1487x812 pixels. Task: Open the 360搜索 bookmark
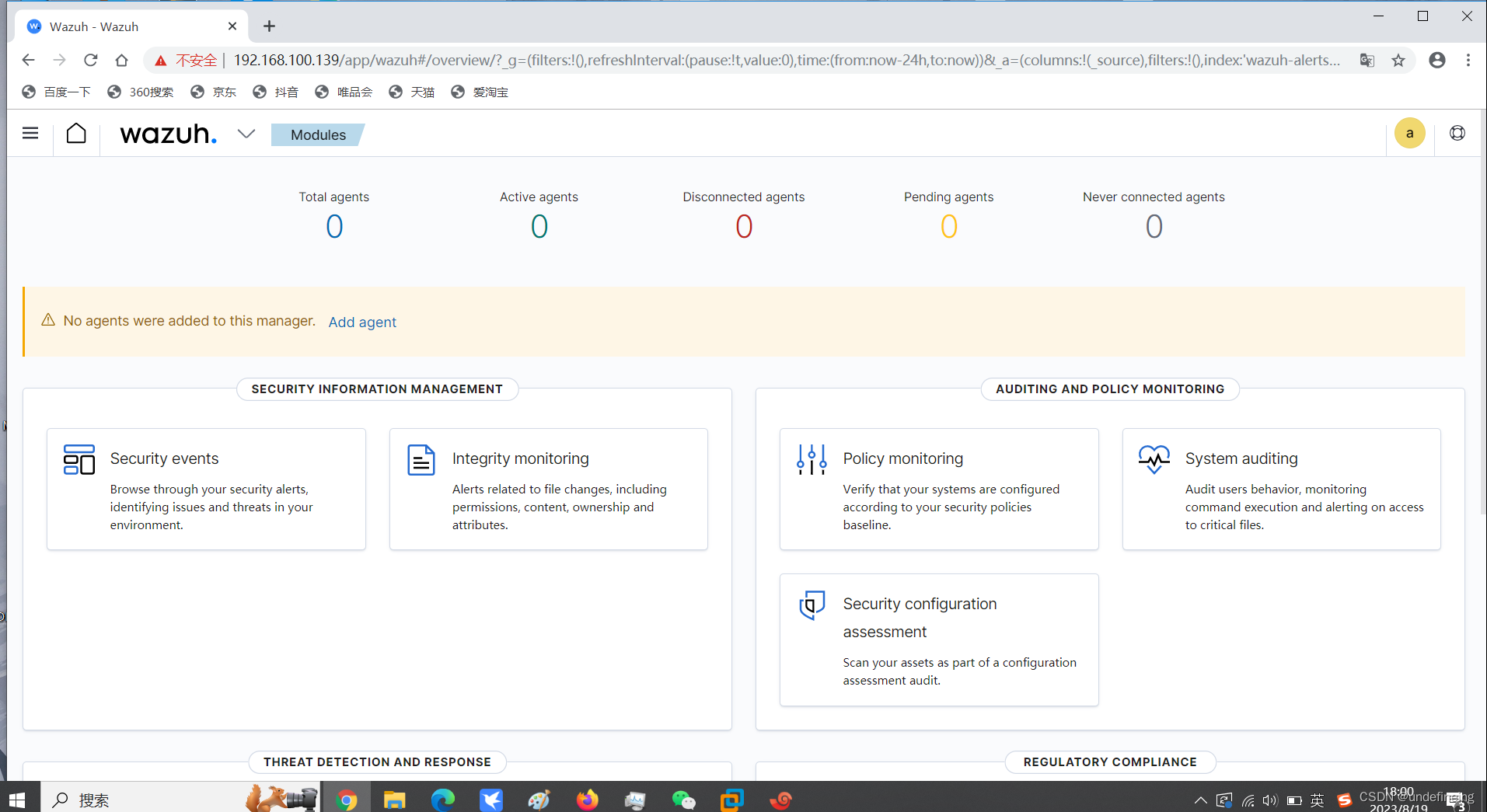[141, 92]
